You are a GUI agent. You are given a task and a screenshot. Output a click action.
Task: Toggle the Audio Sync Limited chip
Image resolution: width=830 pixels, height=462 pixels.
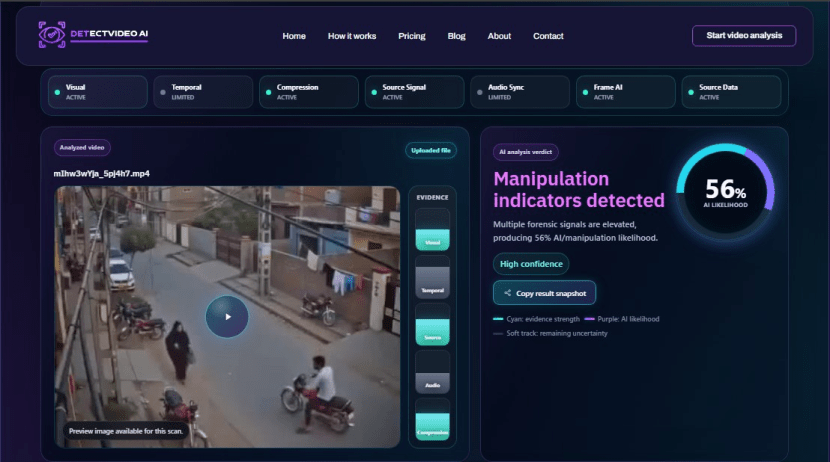click(520, 92)
